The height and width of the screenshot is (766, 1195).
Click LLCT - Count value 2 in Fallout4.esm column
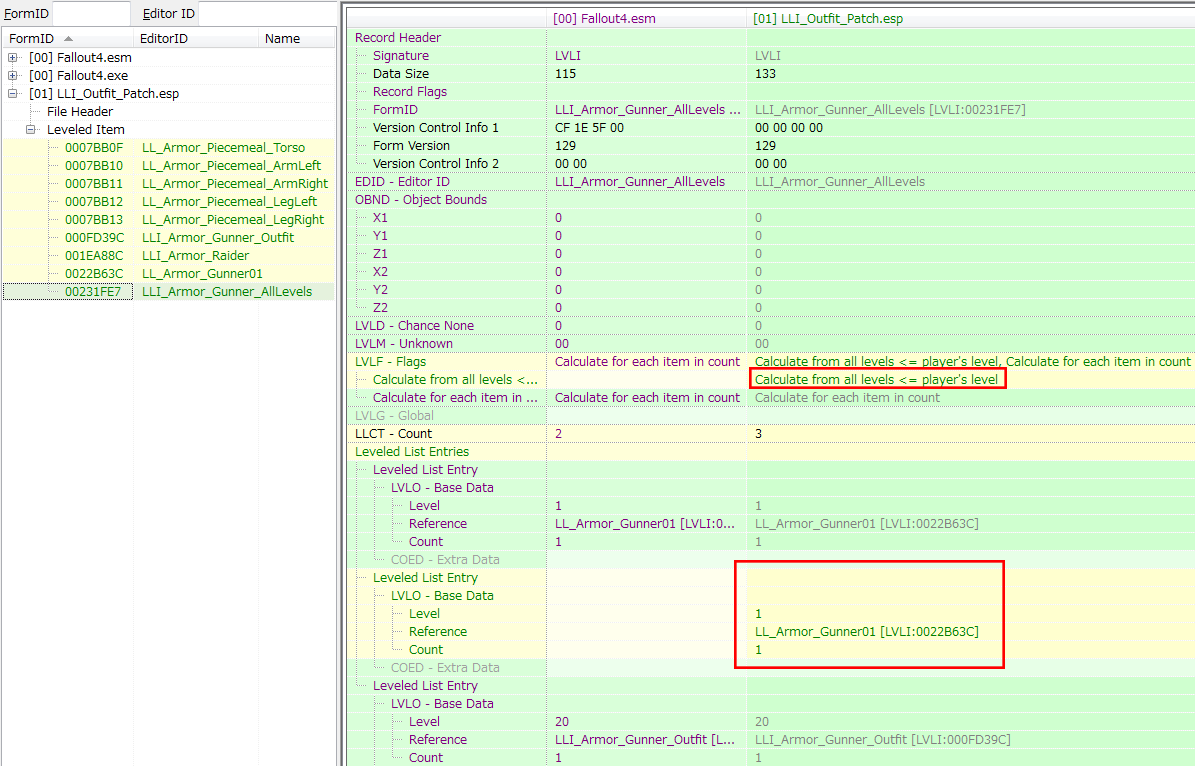click(x=559, y=434)
